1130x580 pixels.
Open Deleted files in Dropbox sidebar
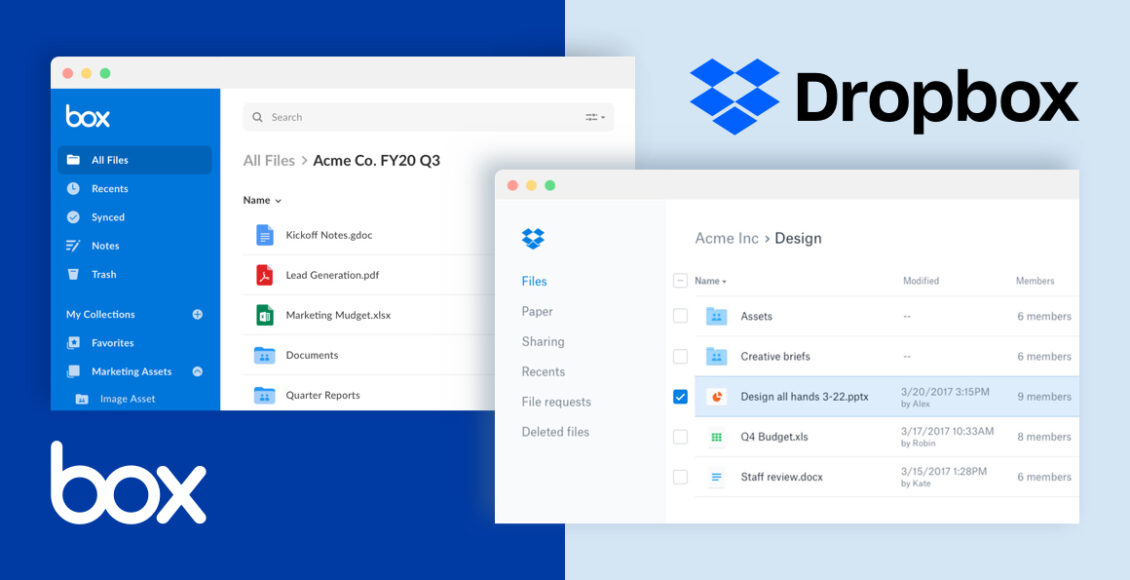556,432
